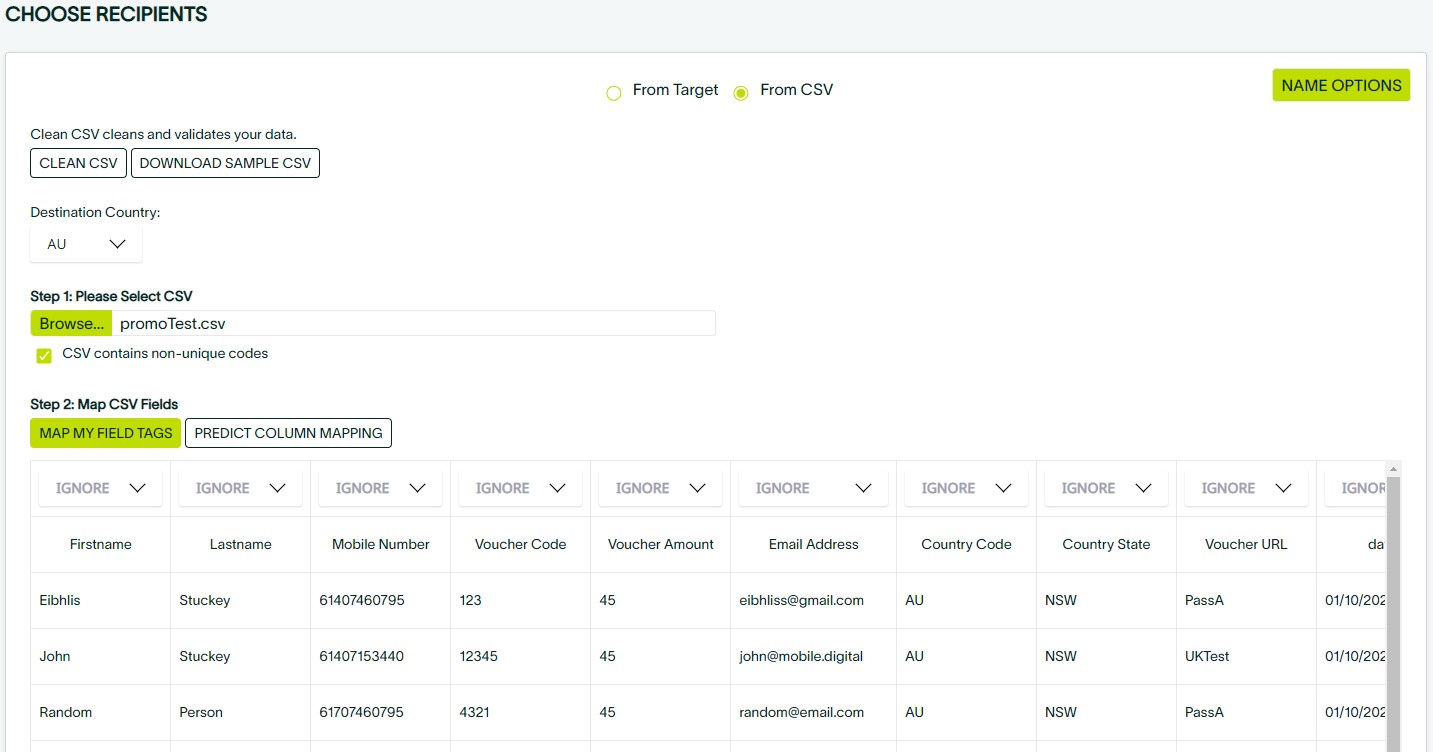Download the sample CSV file
1433x752 pixels.
225,163
